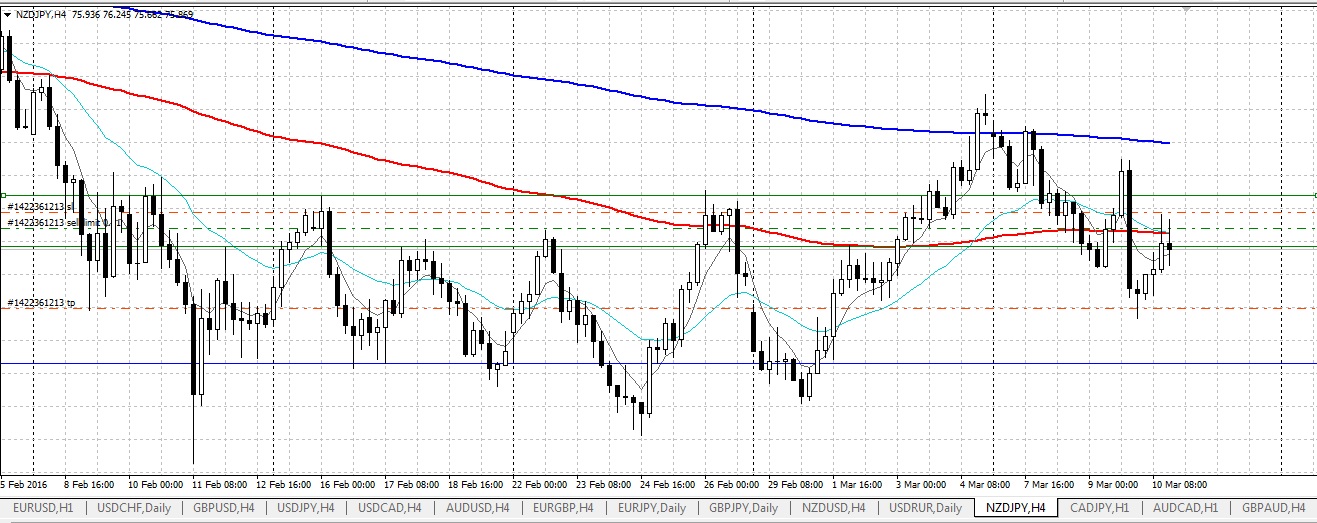
Task: Click the 16 Feb 00:00 time label
Action: tap(348, 484)
